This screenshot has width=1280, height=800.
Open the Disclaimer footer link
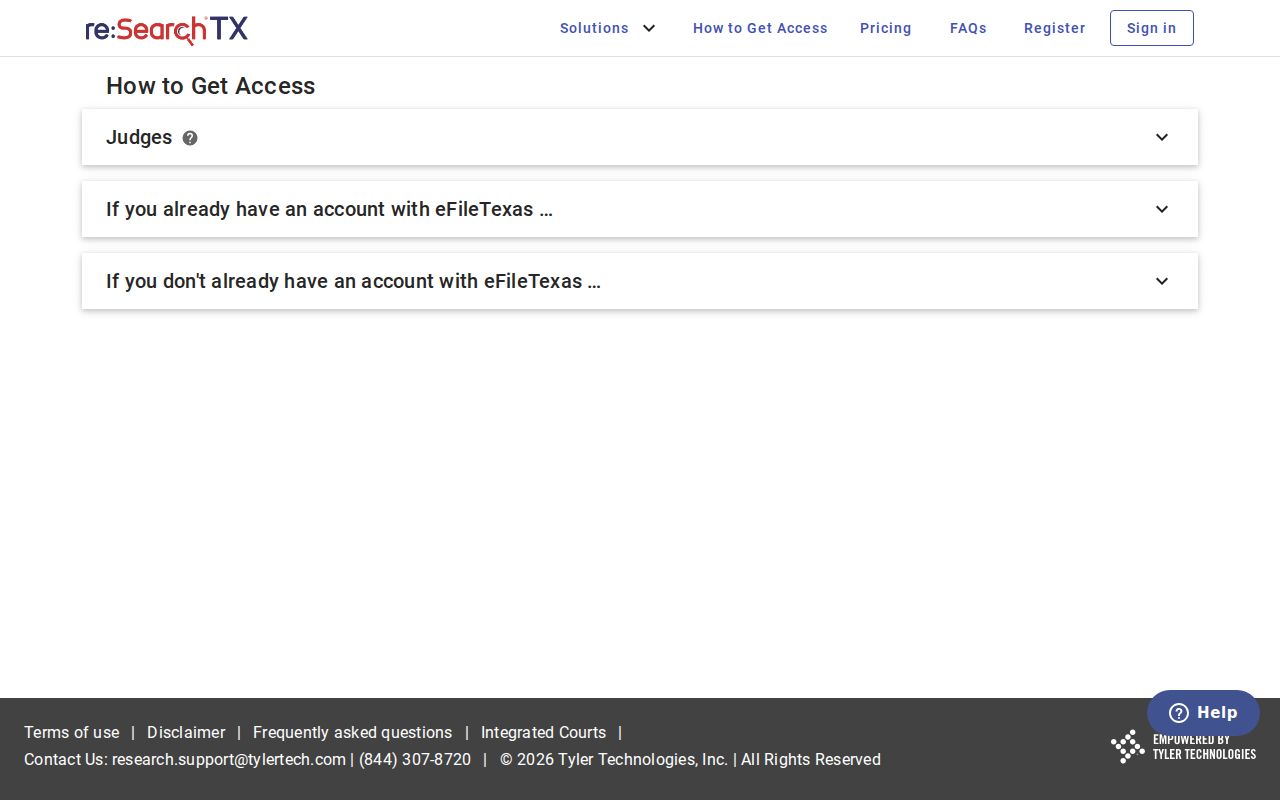pos(186,732)
